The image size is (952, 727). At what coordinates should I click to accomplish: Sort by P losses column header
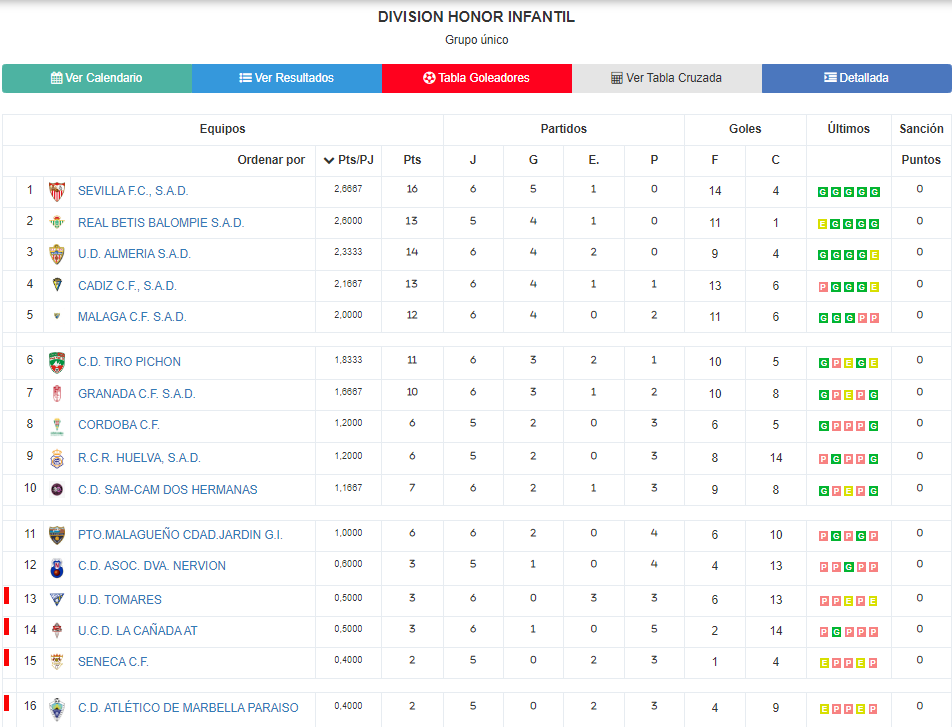[654, 160]
